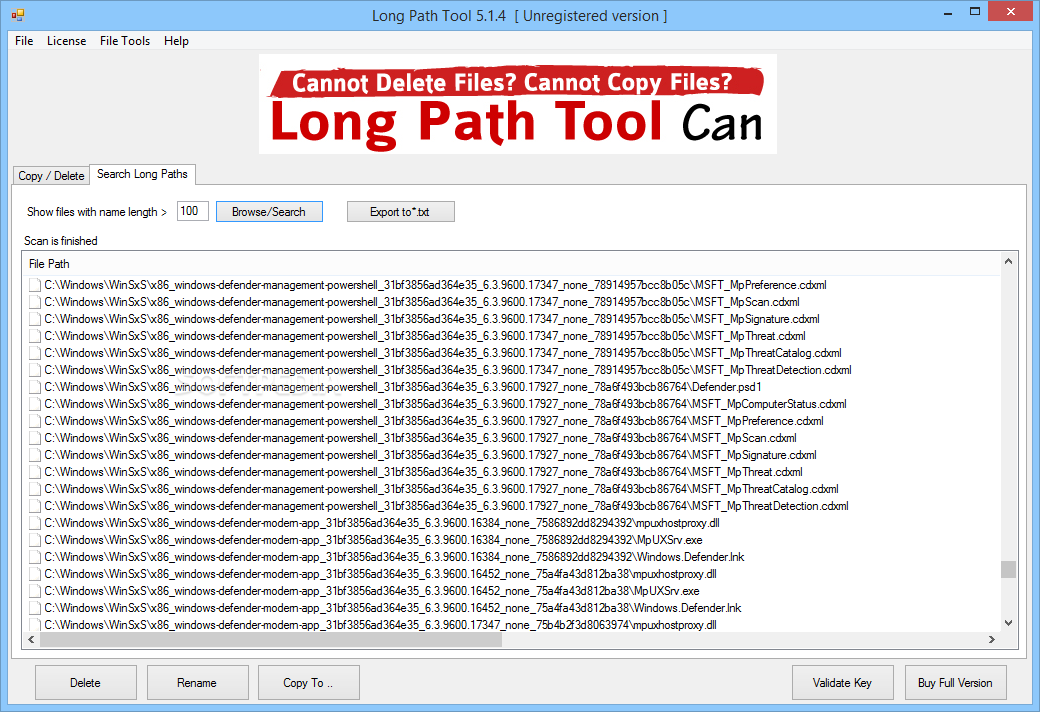
Task: Open the File Tools menu
Action: [125, 40]
